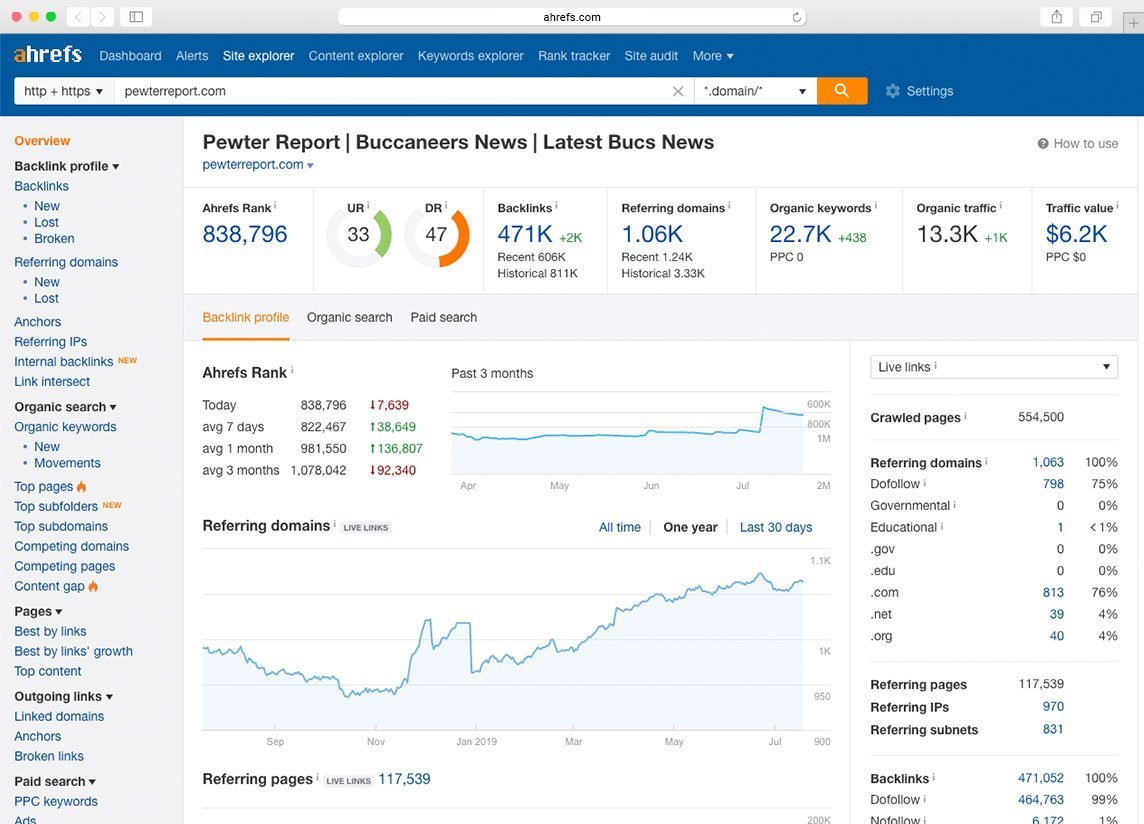
Task: Open Link intersect in sidebar
Action: coord(52,381)
